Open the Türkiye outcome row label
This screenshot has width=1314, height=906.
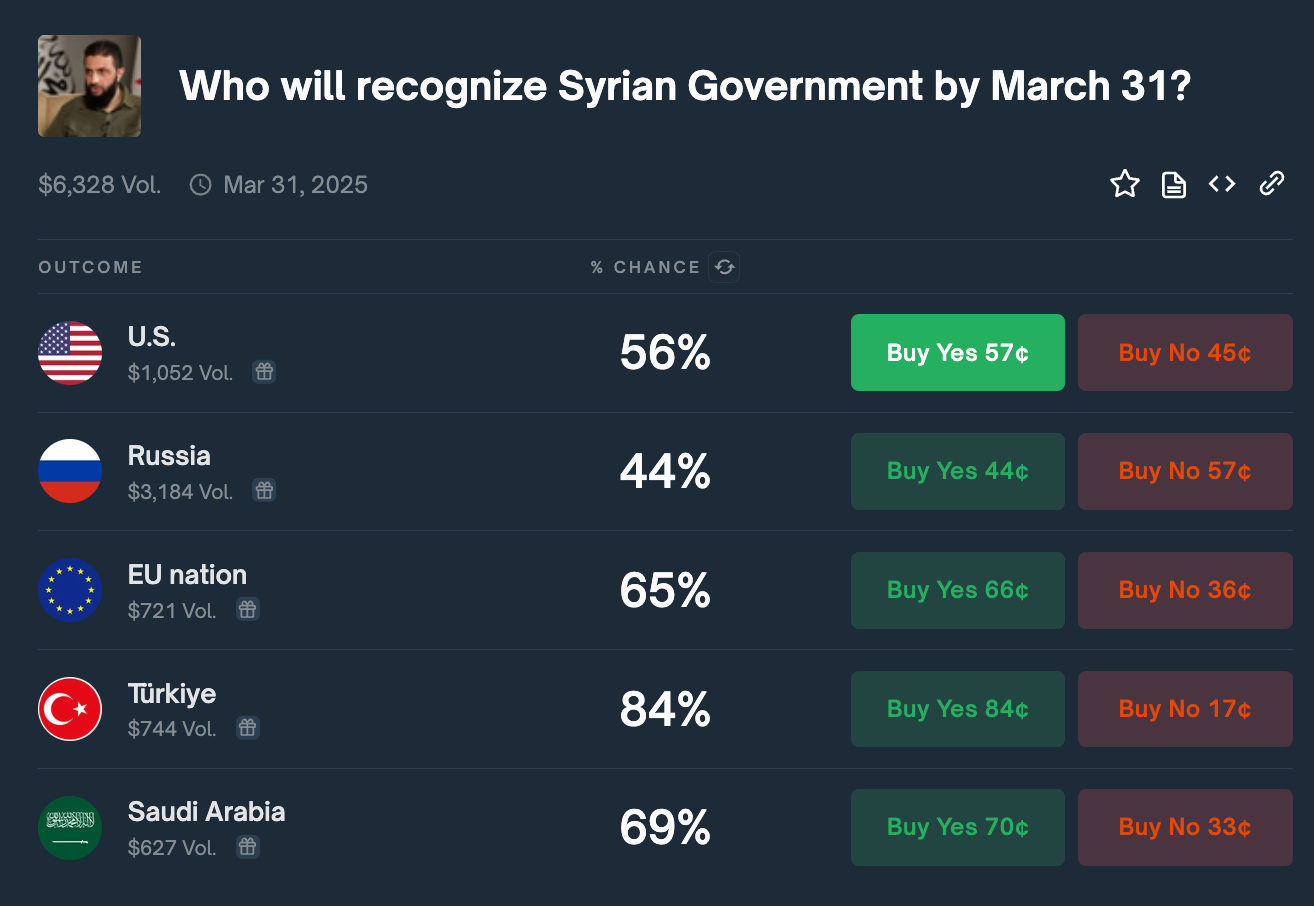172,693
